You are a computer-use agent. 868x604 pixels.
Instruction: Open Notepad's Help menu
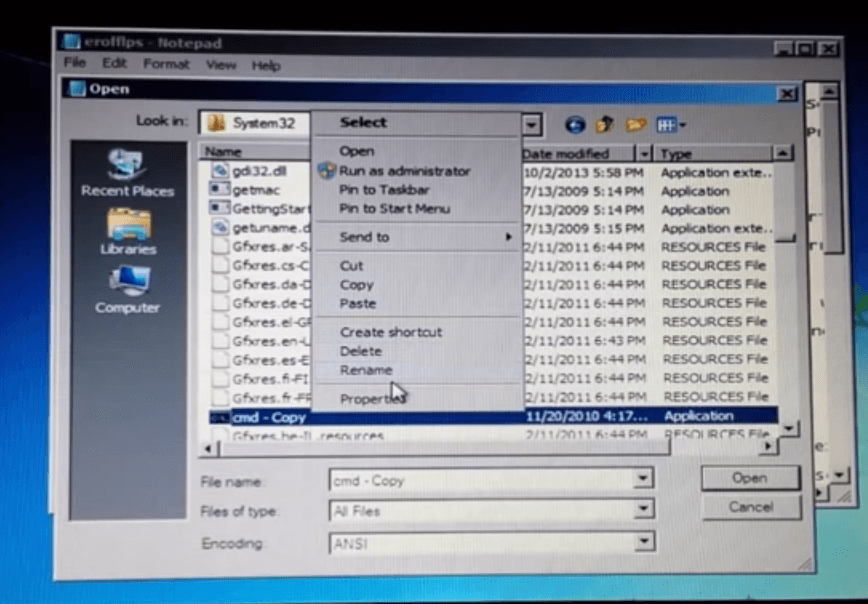click(266, 65)
